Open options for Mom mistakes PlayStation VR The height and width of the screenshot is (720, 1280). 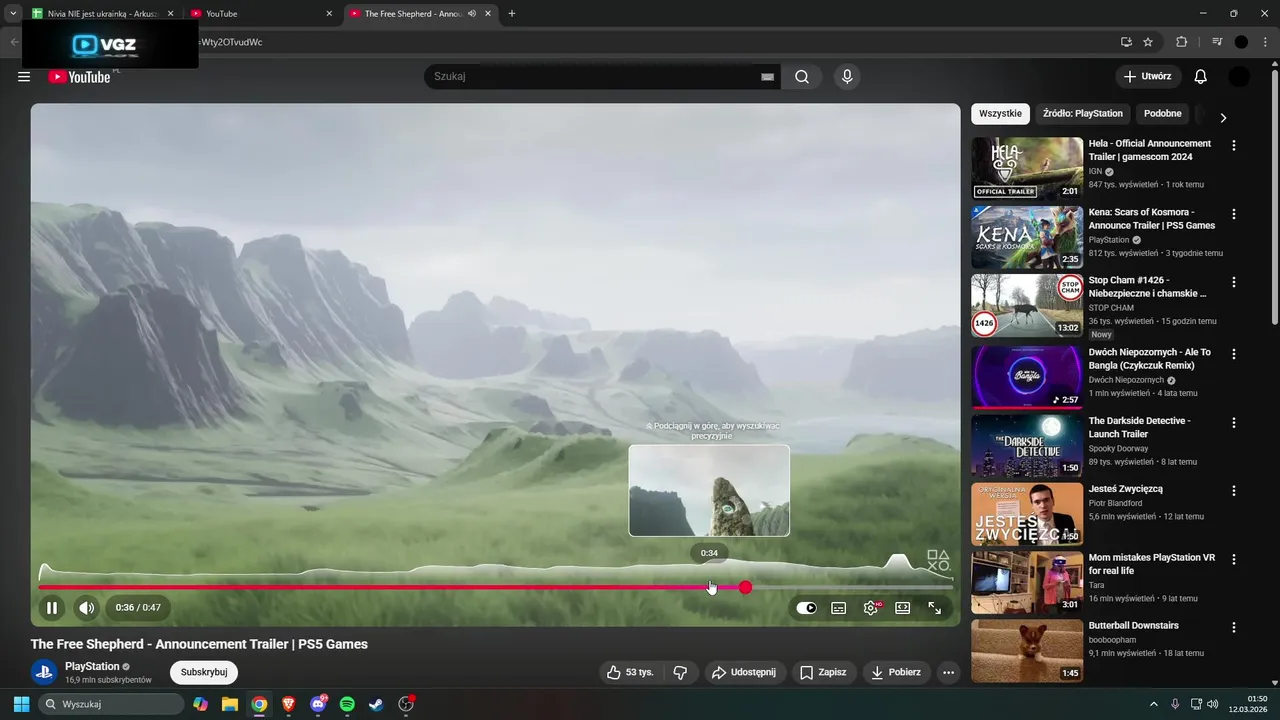point(1233,559)
